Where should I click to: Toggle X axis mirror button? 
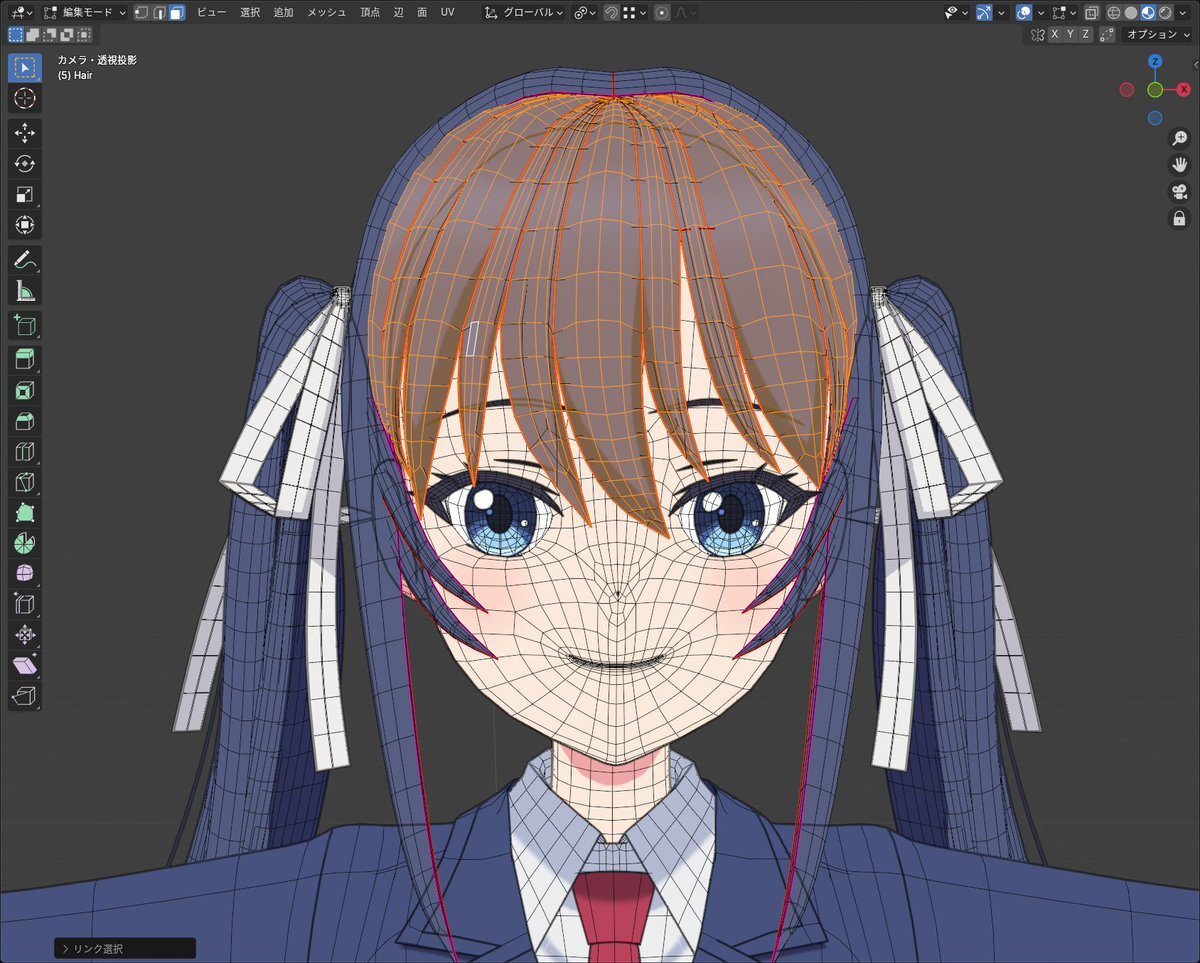pyautogui.click(x=1055, y=34)
